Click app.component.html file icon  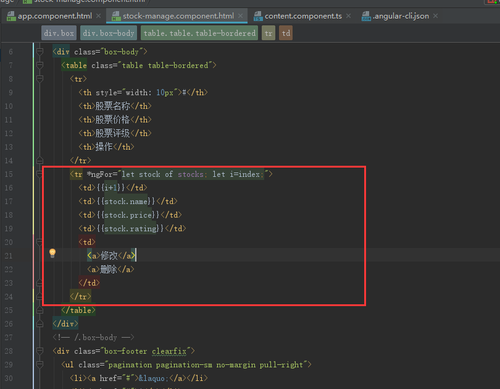click(x=11, y=16)
